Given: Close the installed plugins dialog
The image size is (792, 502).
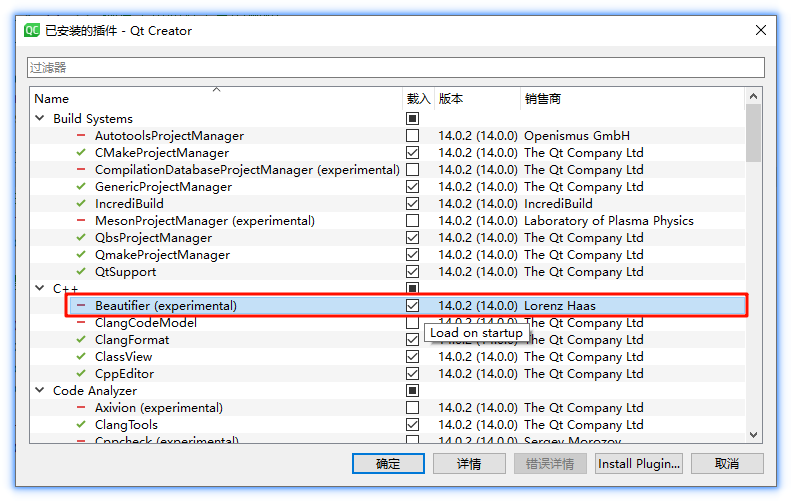Looking at the screenshot, I should (x=761, y=30).
